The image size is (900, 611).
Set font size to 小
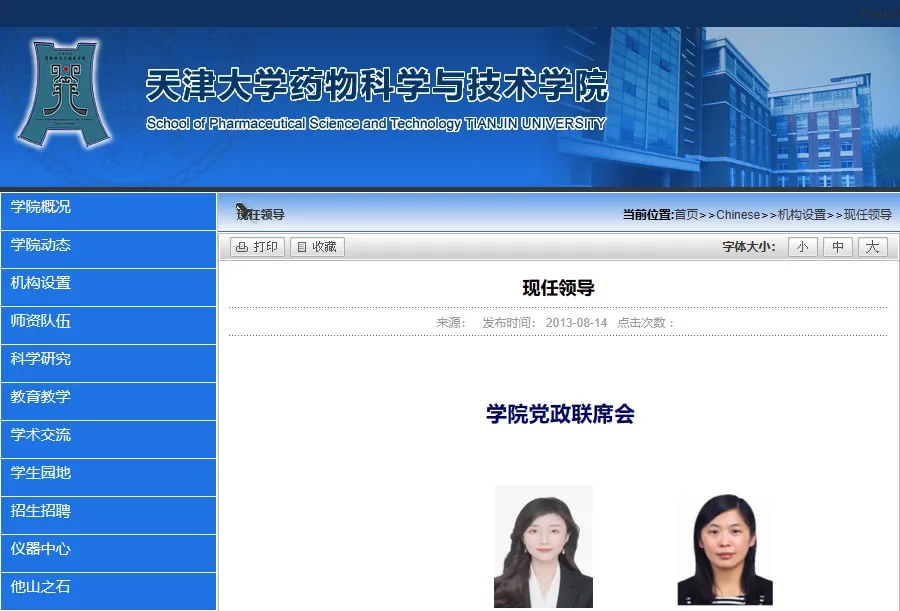[802, 247]
